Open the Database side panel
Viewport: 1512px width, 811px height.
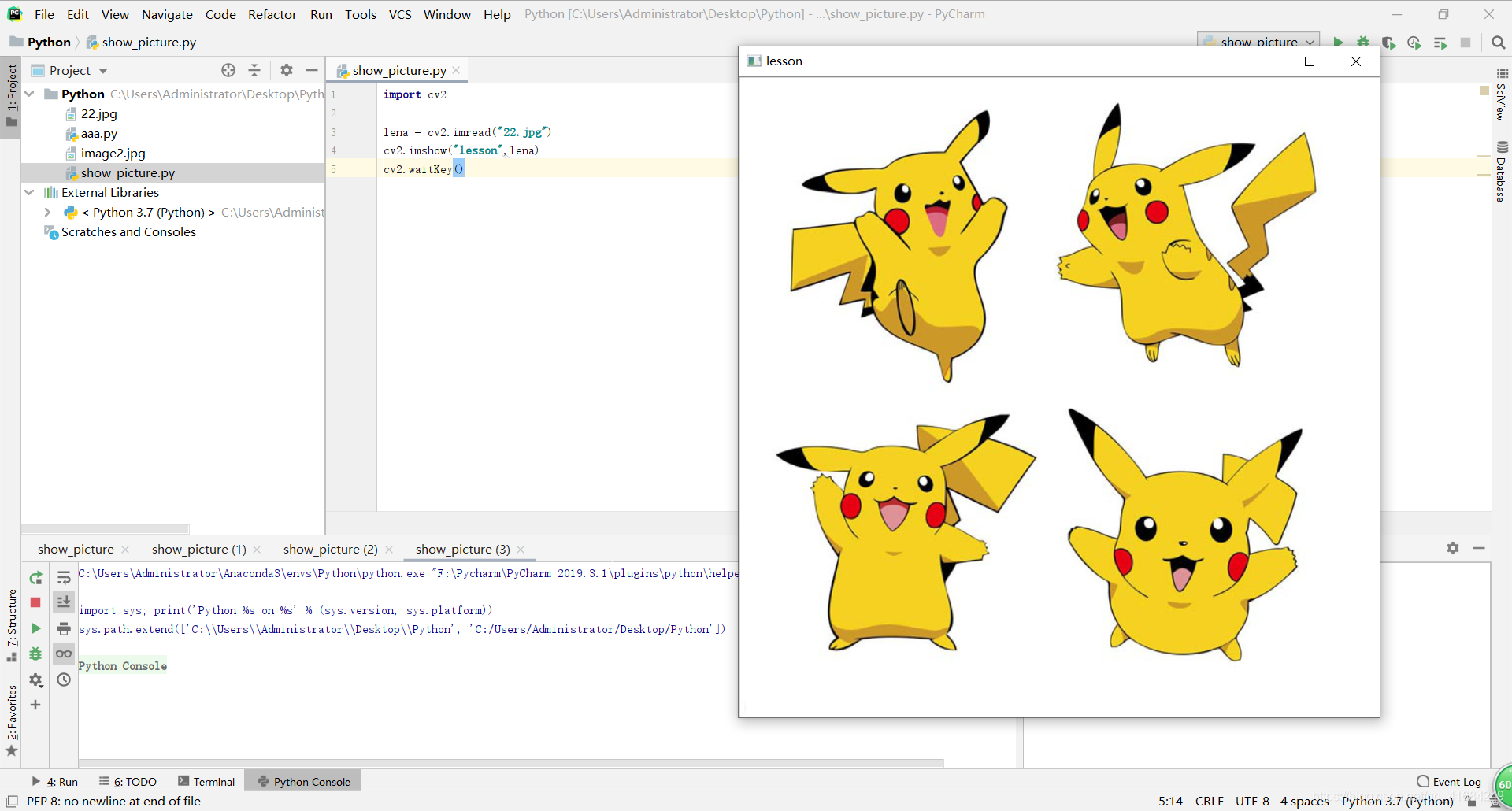pyautogui.click(x=1502, y=172)
